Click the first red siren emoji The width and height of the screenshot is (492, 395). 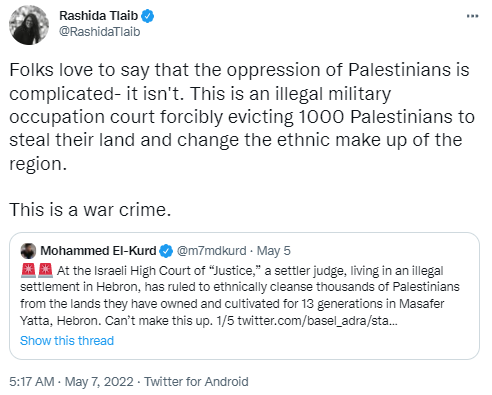[x=28, y=270]
